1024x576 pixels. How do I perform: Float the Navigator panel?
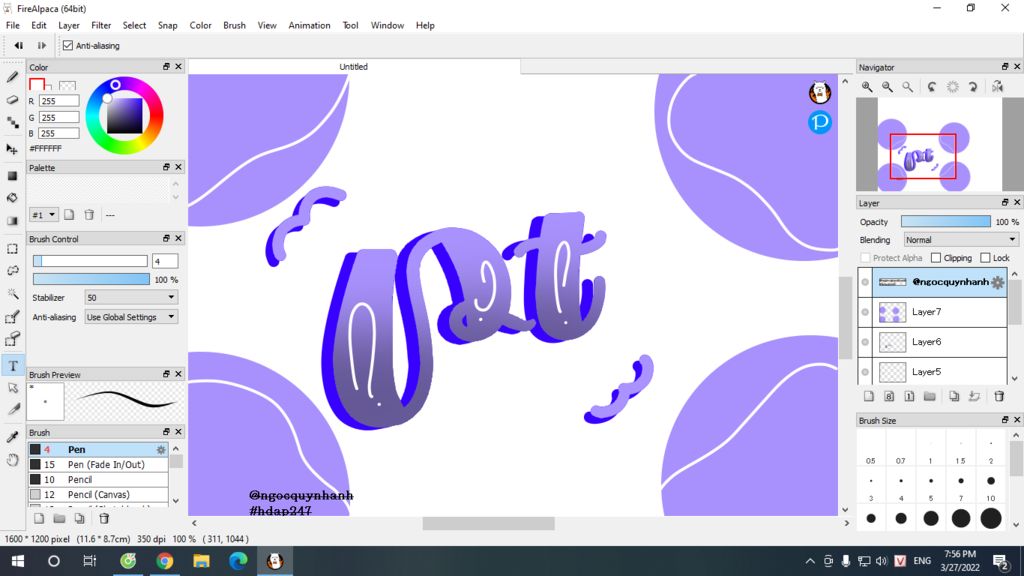tap(1004, 67)
